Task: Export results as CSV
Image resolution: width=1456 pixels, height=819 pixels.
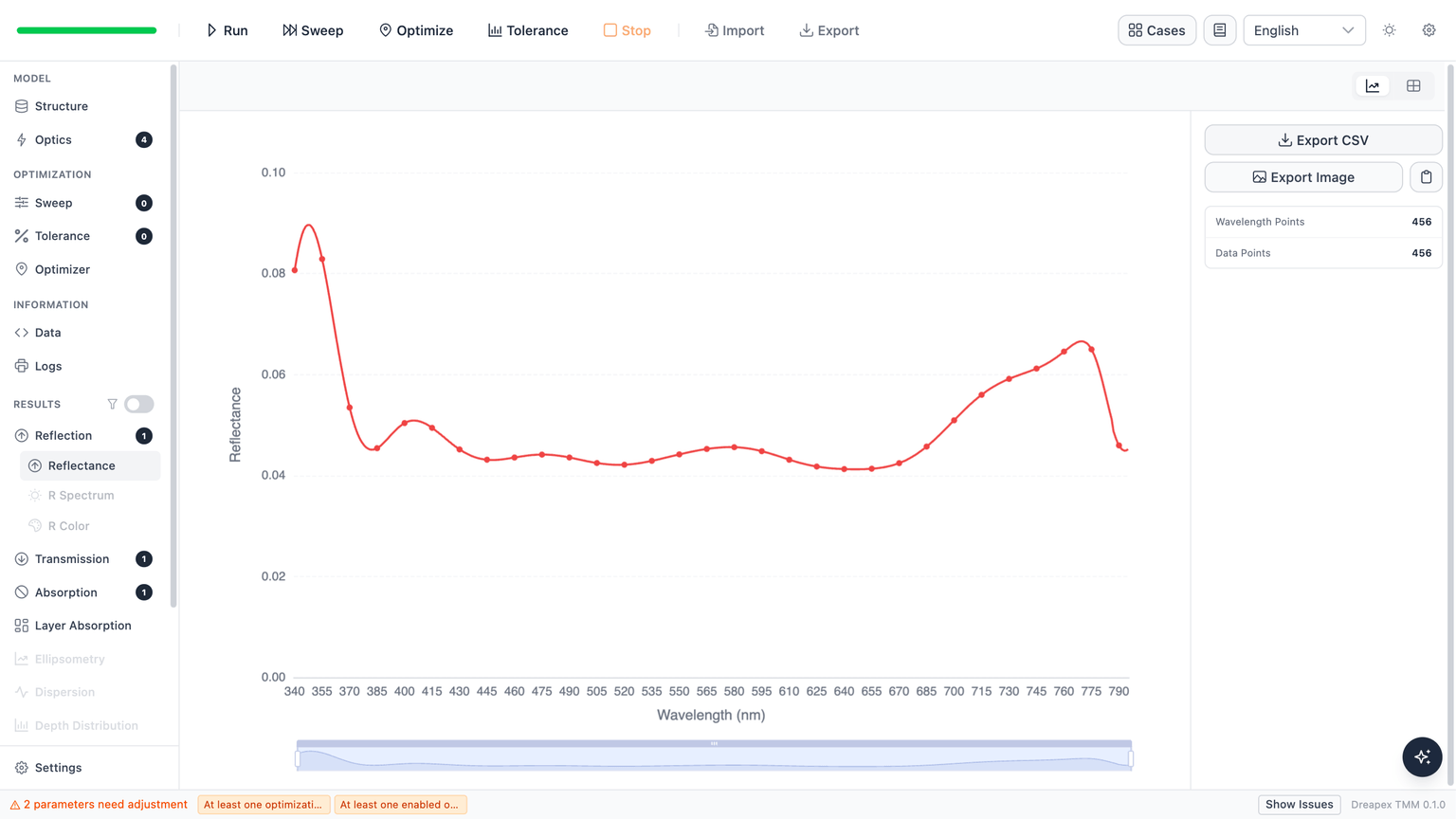Action: click(1323, 140)
